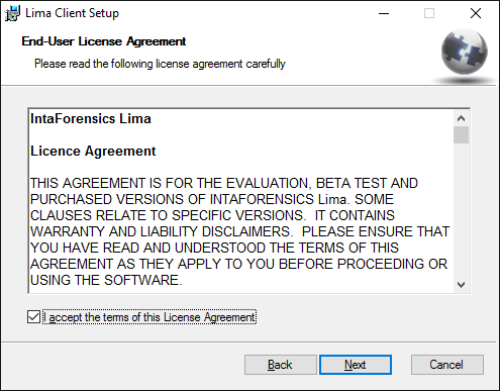Screen dimensions: 500x391
Task: Uncheck the accept license terms checkbox
Action: coord(34,317)
